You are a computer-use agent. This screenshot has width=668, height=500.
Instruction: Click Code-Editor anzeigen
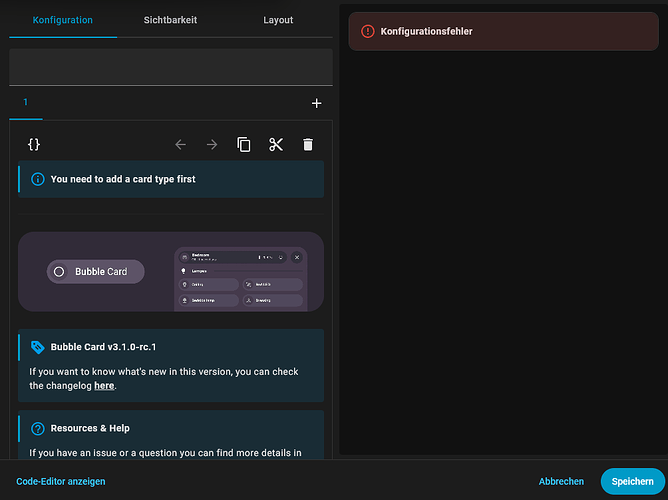click(61, 481)
